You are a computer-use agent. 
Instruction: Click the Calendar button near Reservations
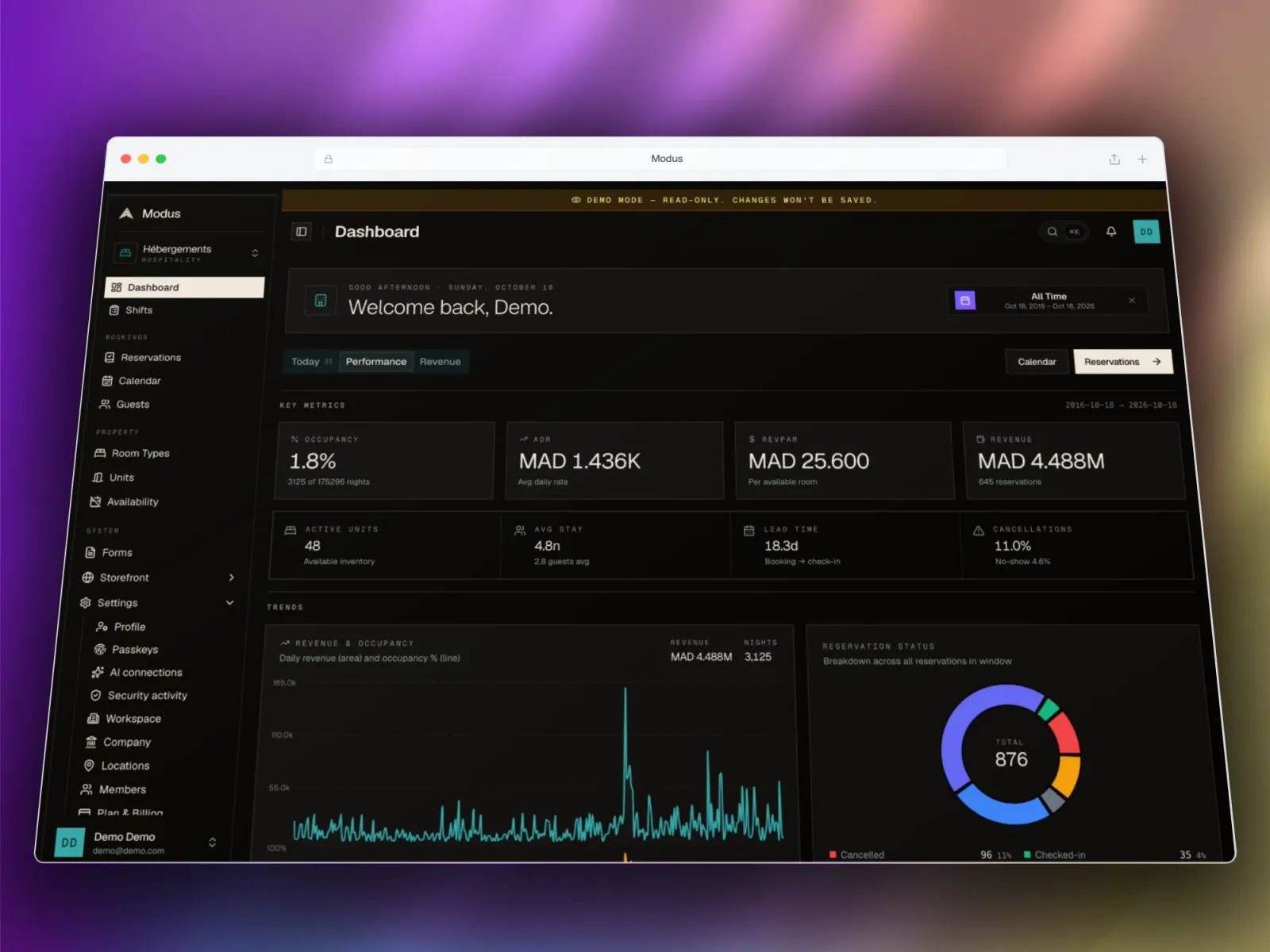click(x=1037, y=362)
